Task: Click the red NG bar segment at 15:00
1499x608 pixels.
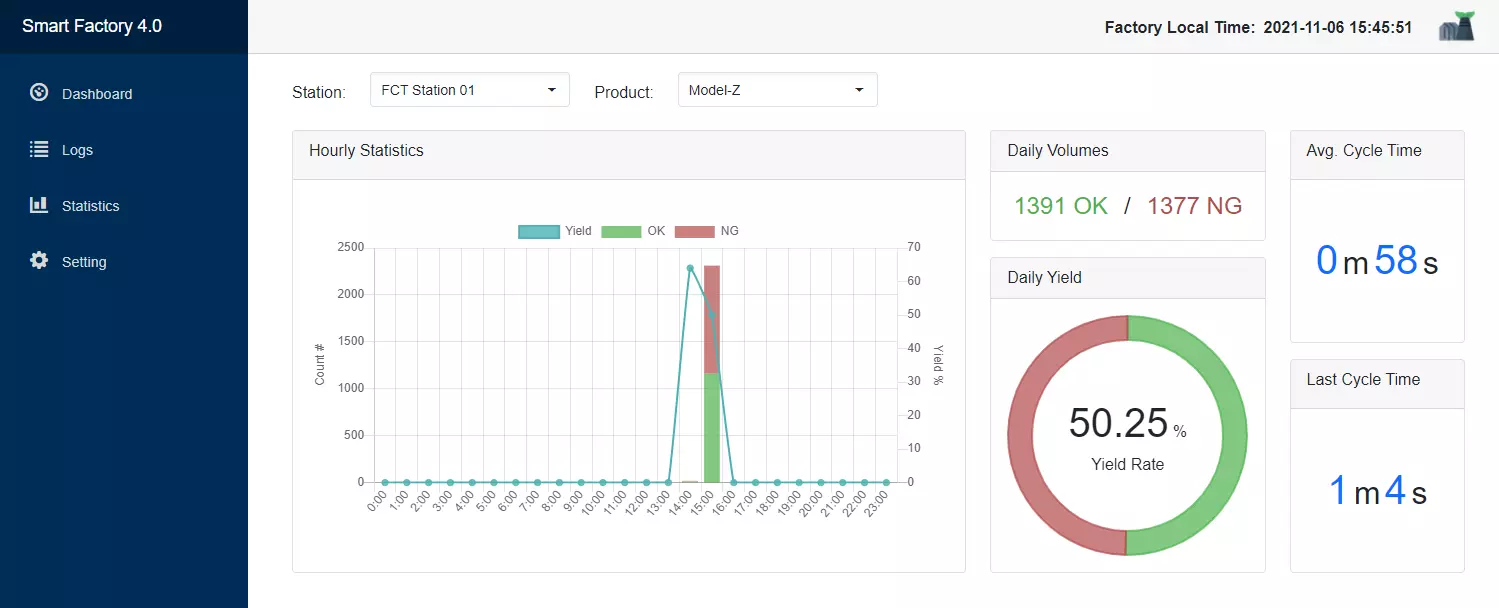Action: click(712, 318)
